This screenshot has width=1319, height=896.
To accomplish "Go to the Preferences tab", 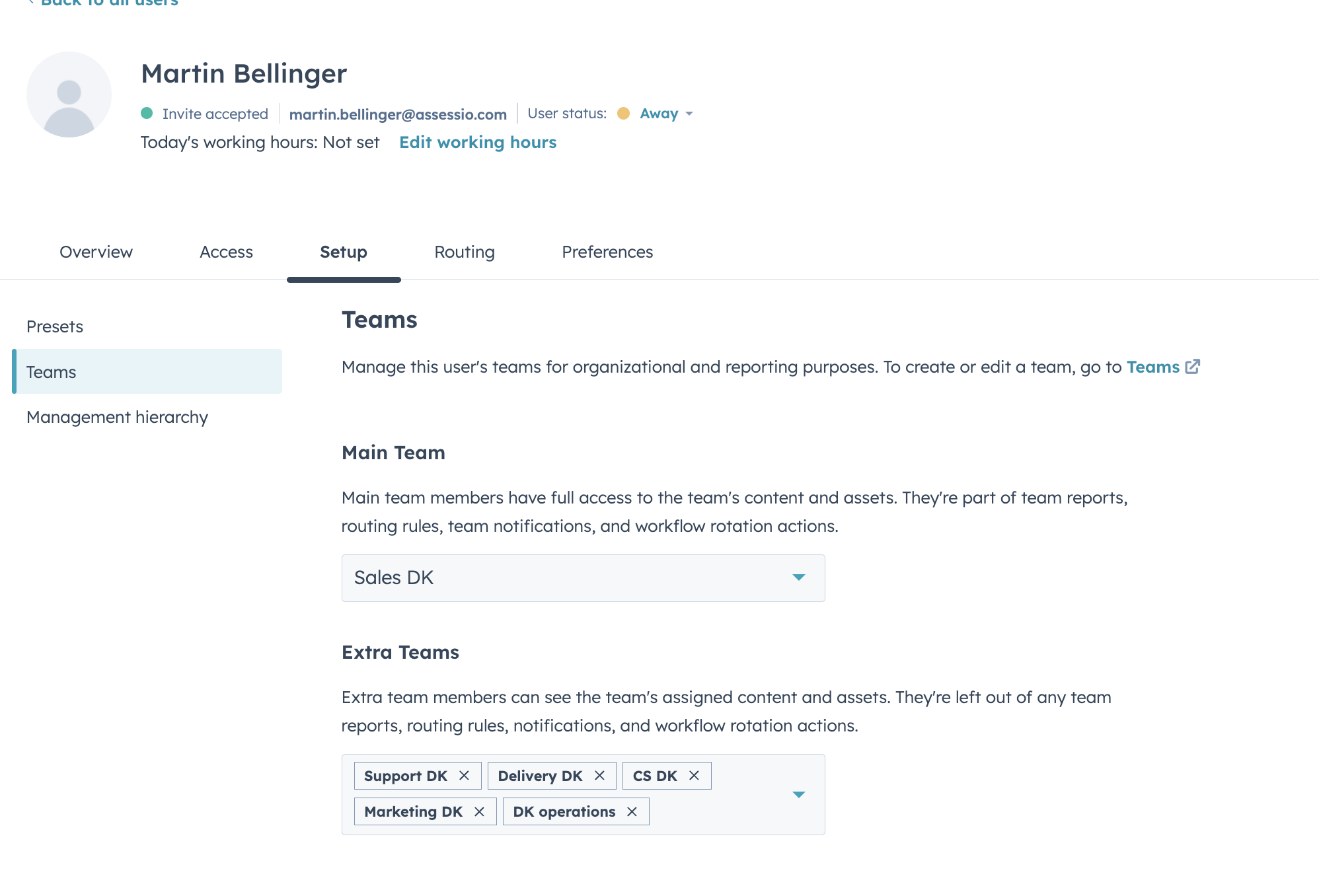I will tap(607, 252).
